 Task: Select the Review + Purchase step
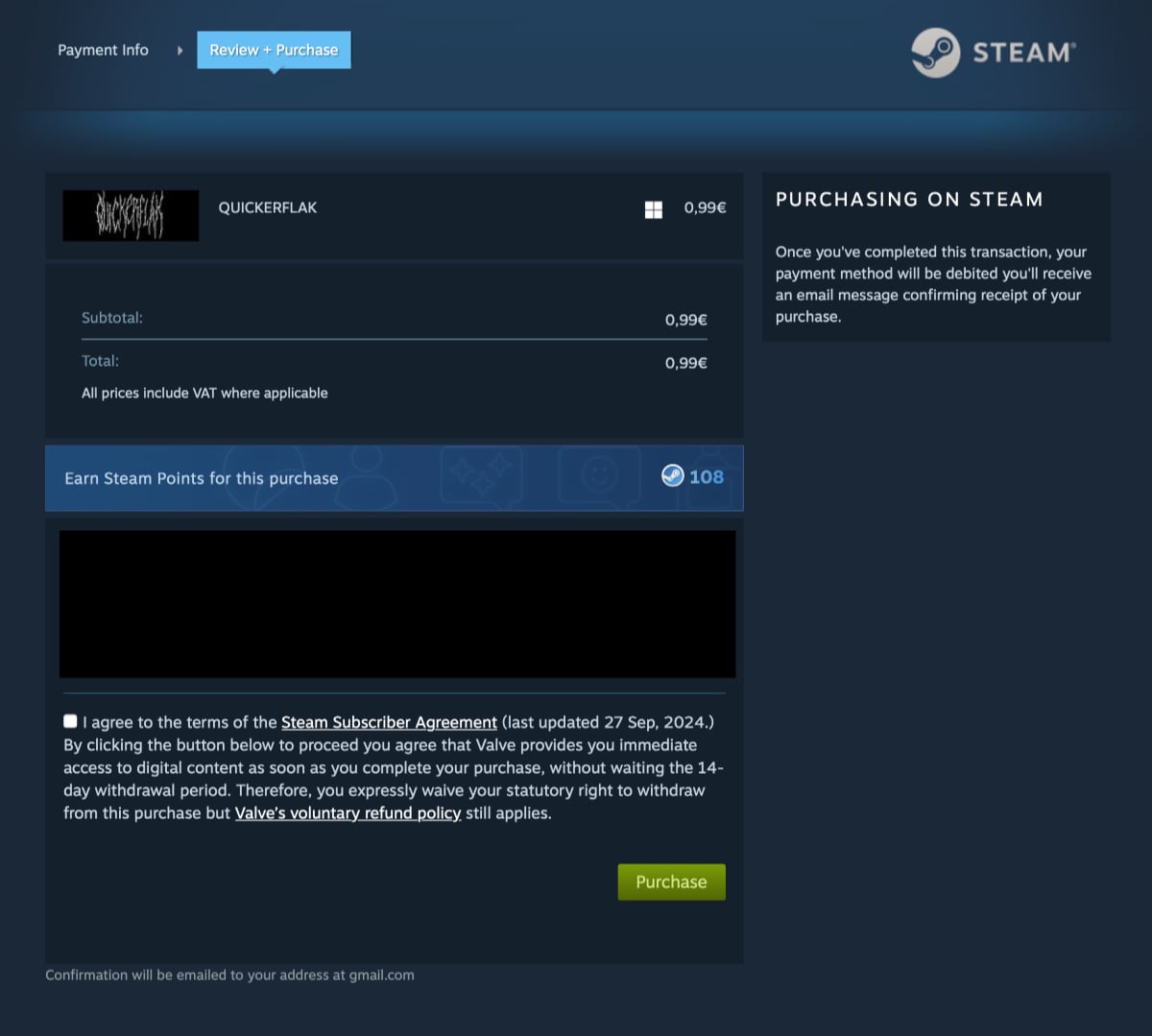click(274, 50)
